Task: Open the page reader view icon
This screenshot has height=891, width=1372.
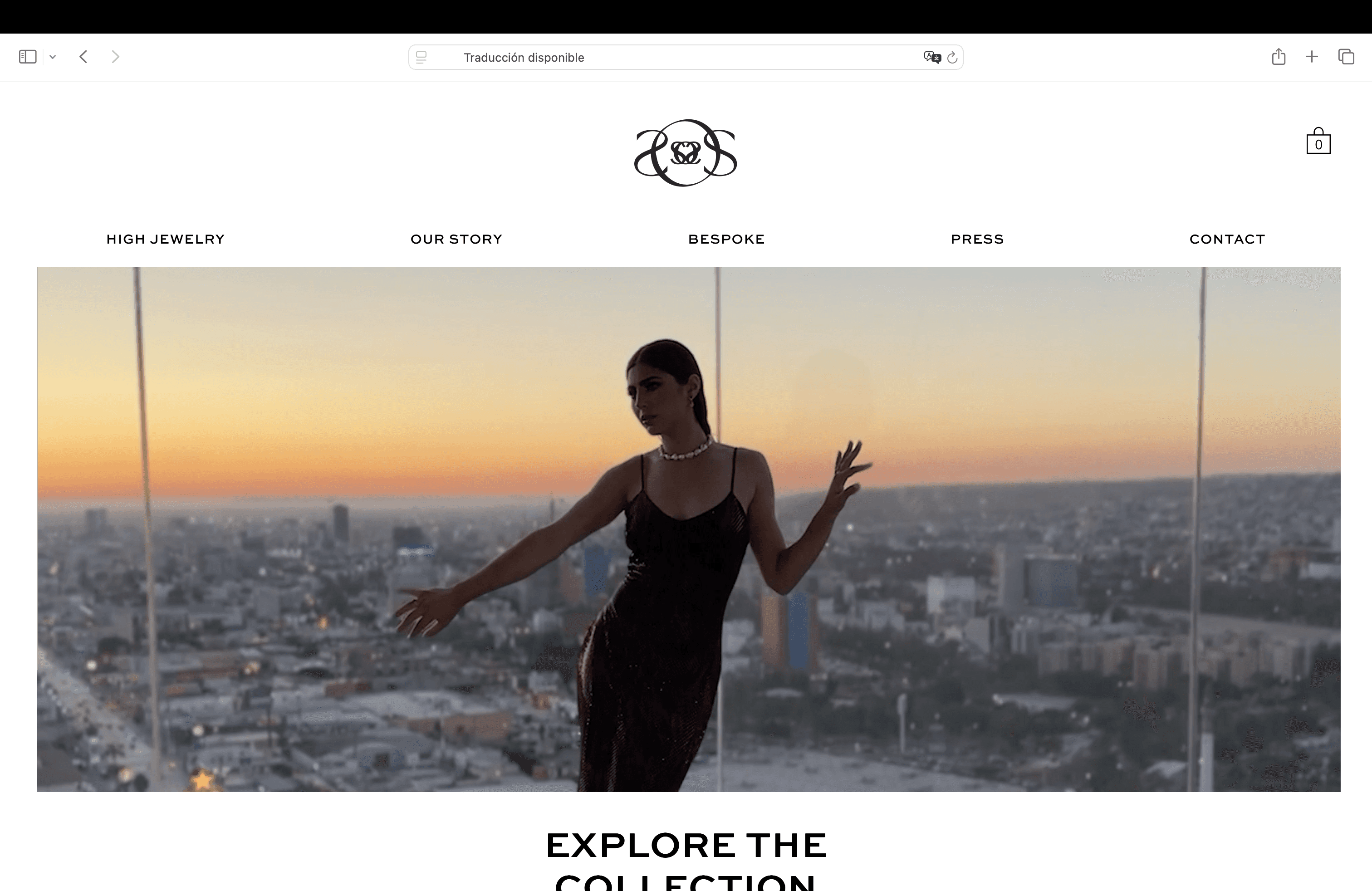Action: pos(421,57)
